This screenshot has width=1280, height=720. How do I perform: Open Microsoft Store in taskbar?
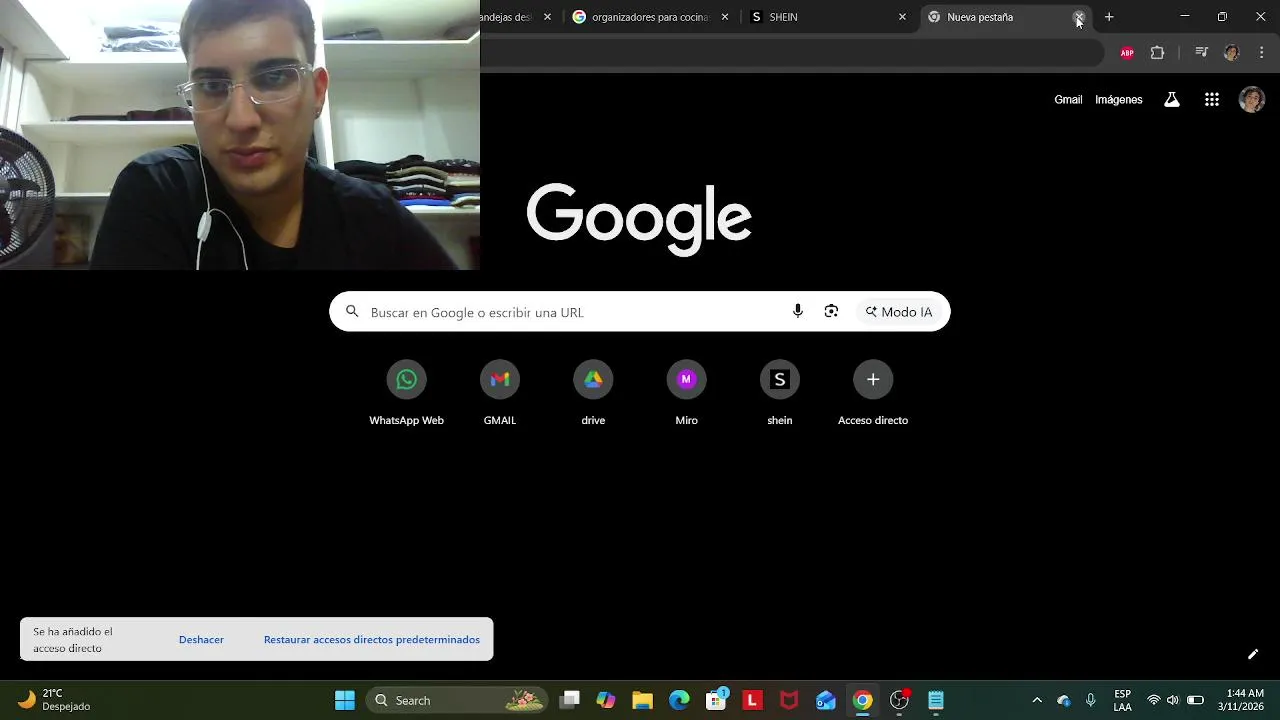pyautogui.click(x=716, y=700)
